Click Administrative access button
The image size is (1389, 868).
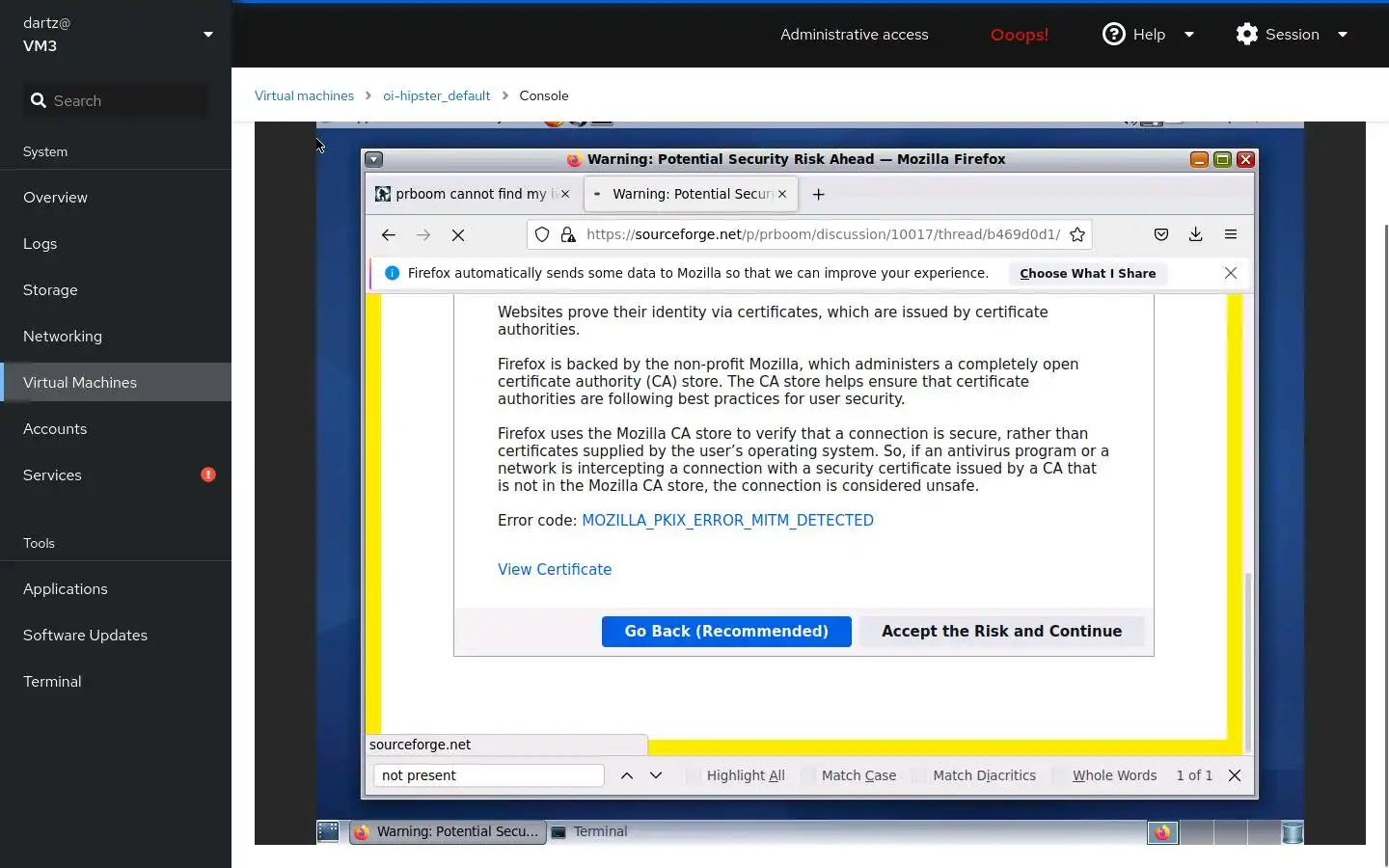[855, 34]
